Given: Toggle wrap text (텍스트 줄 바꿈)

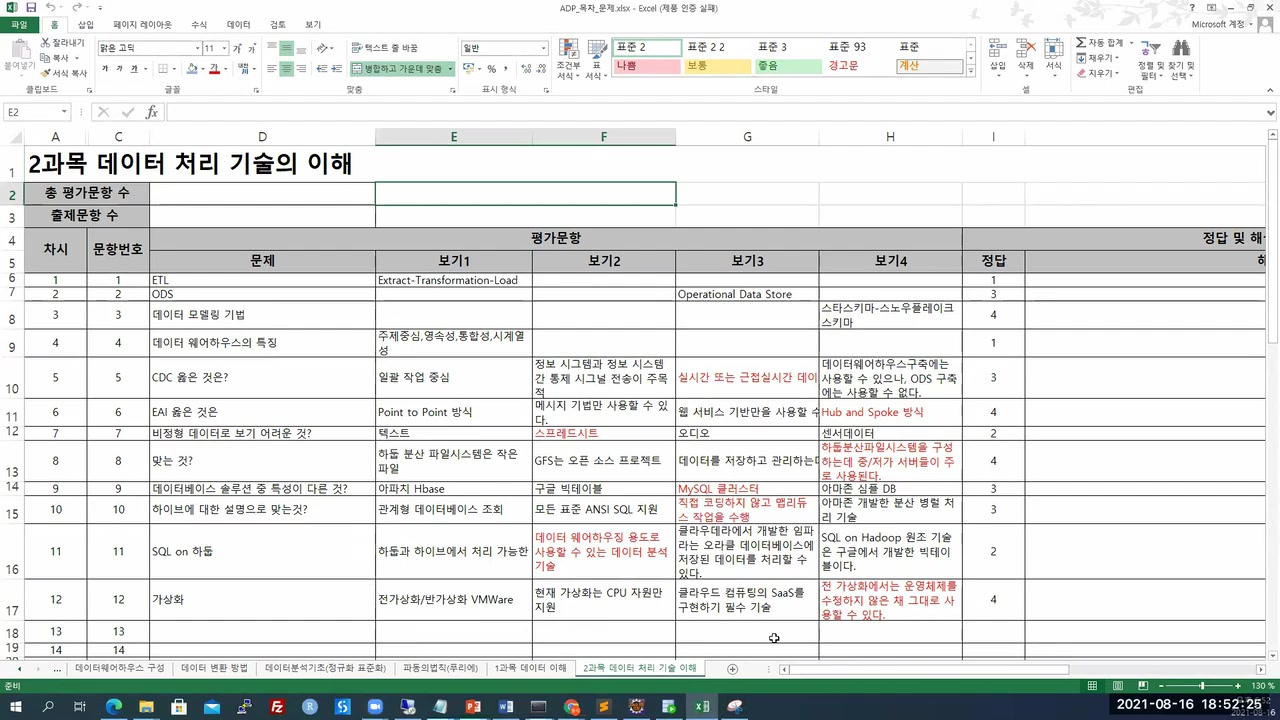Looking at the screenshot, I should [385, 47].
